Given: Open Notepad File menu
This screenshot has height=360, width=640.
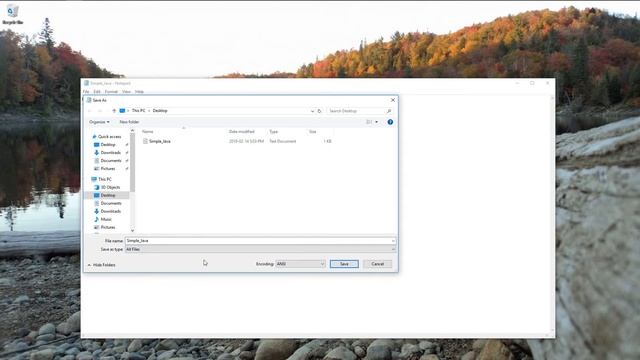Looking at the screenshot, I should [86, 92].
